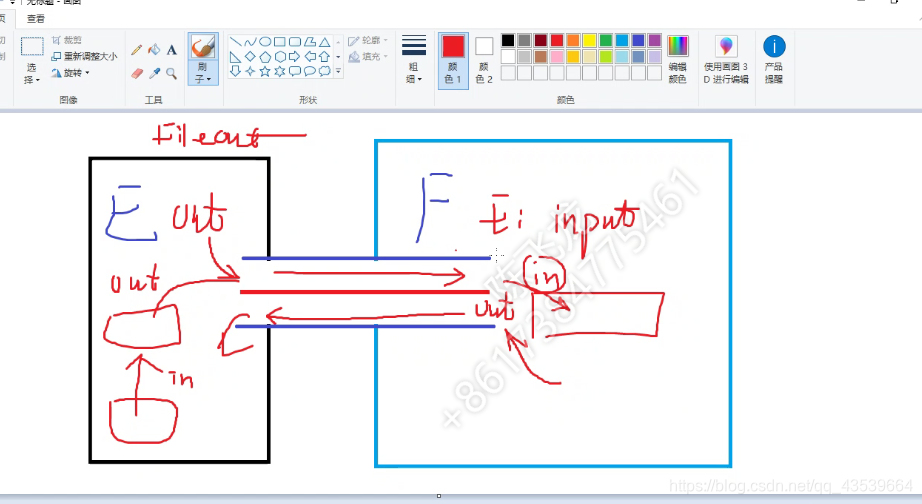This screenshot has height=504, width=922.
Task: Click the 产品提醒 product alert button
Action: tap(774, 59)
